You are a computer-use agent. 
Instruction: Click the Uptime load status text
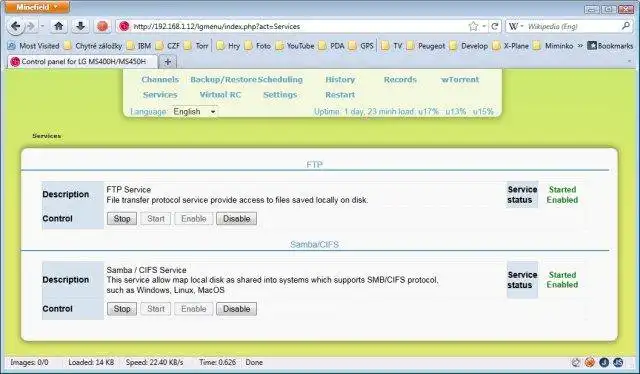coord(404,111)
